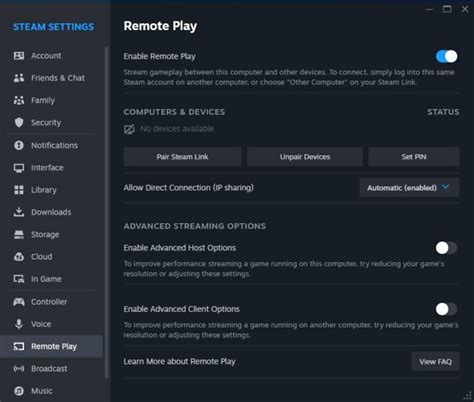Turn on Enable Advanced Host Options
The width and height of the screenshot is (474, 402).
point(446,248)
